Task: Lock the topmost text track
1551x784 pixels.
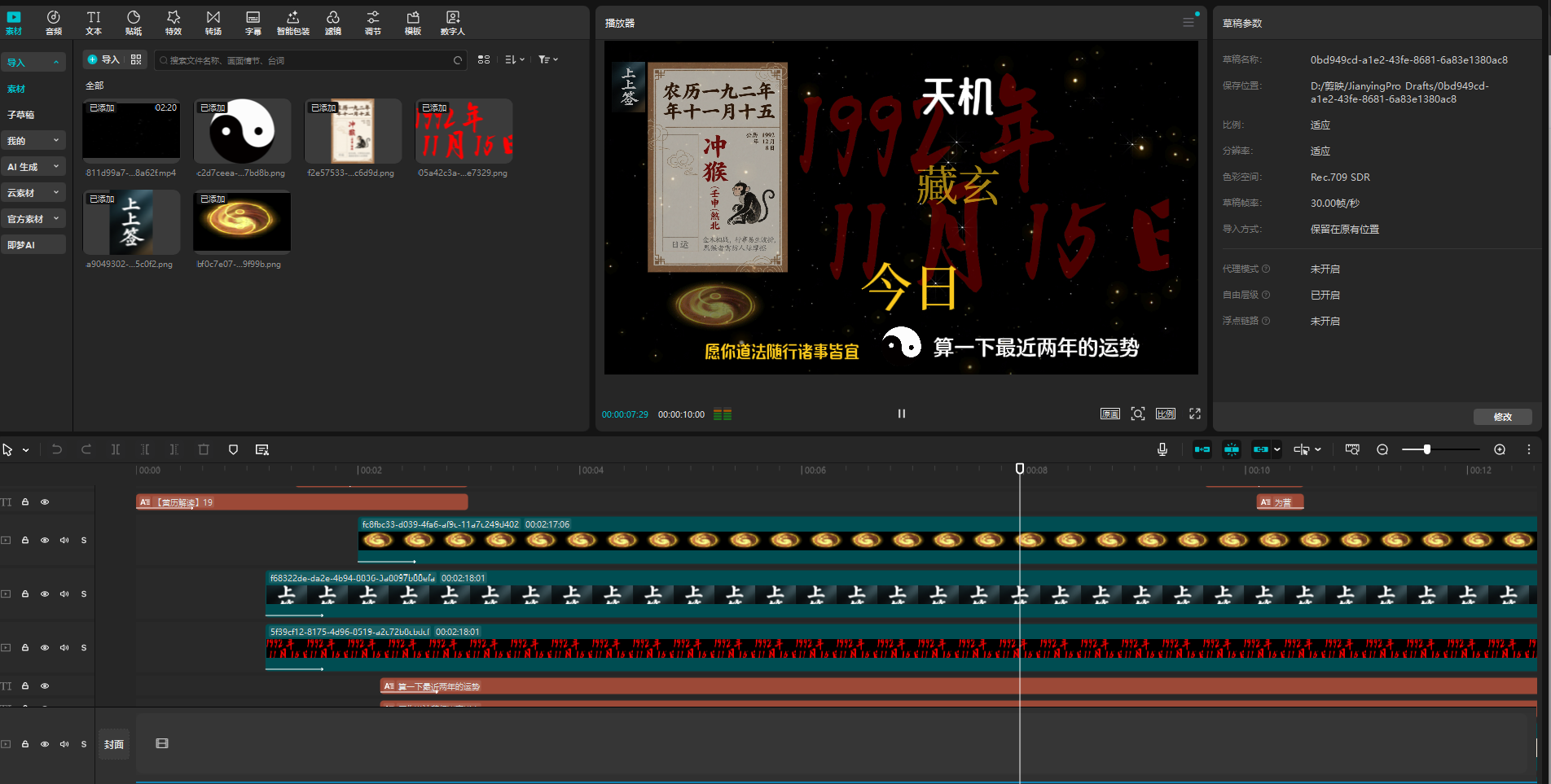Action: pos(25,501)
